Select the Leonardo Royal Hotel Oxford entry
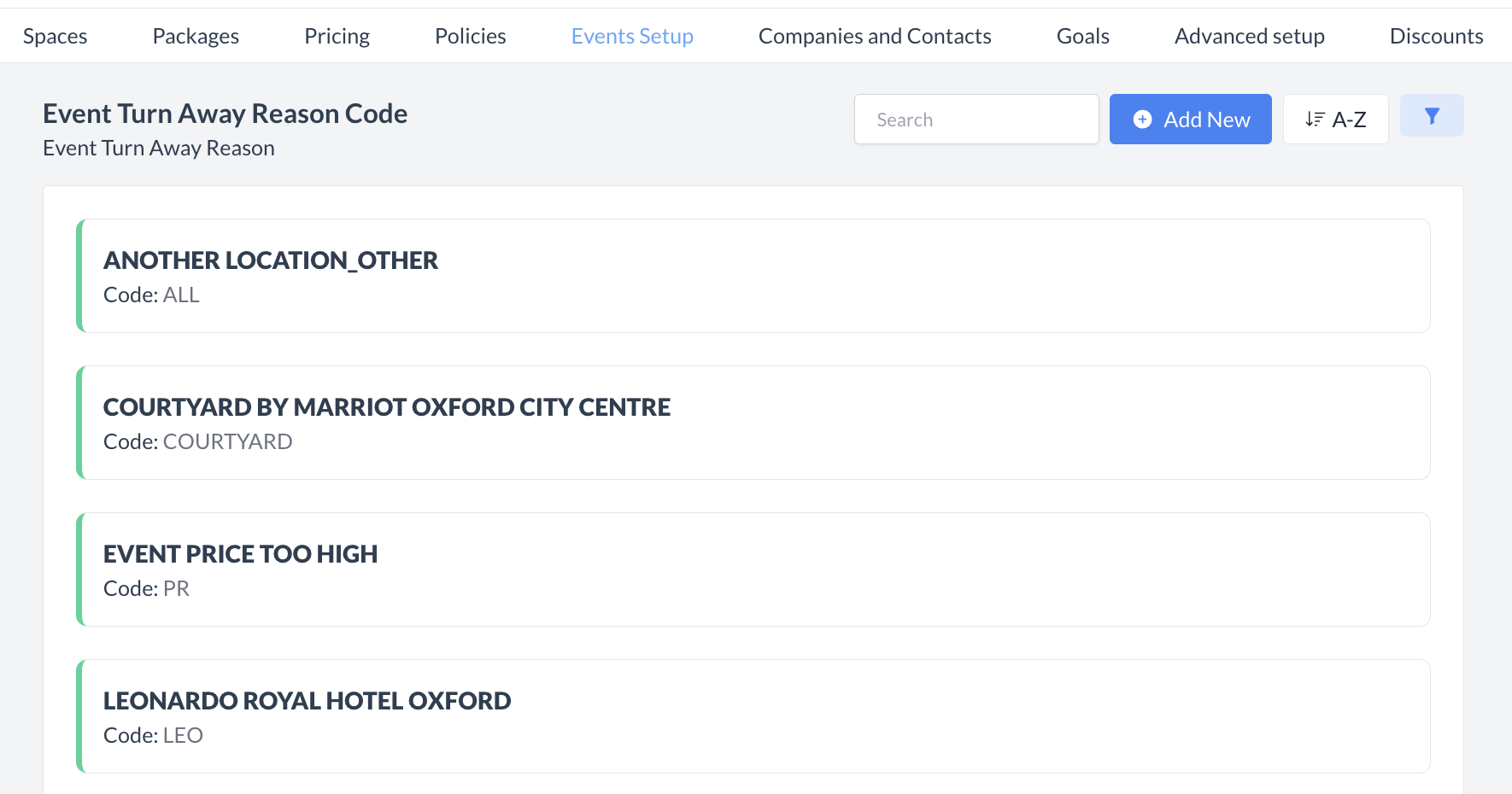 pos(752,716)
